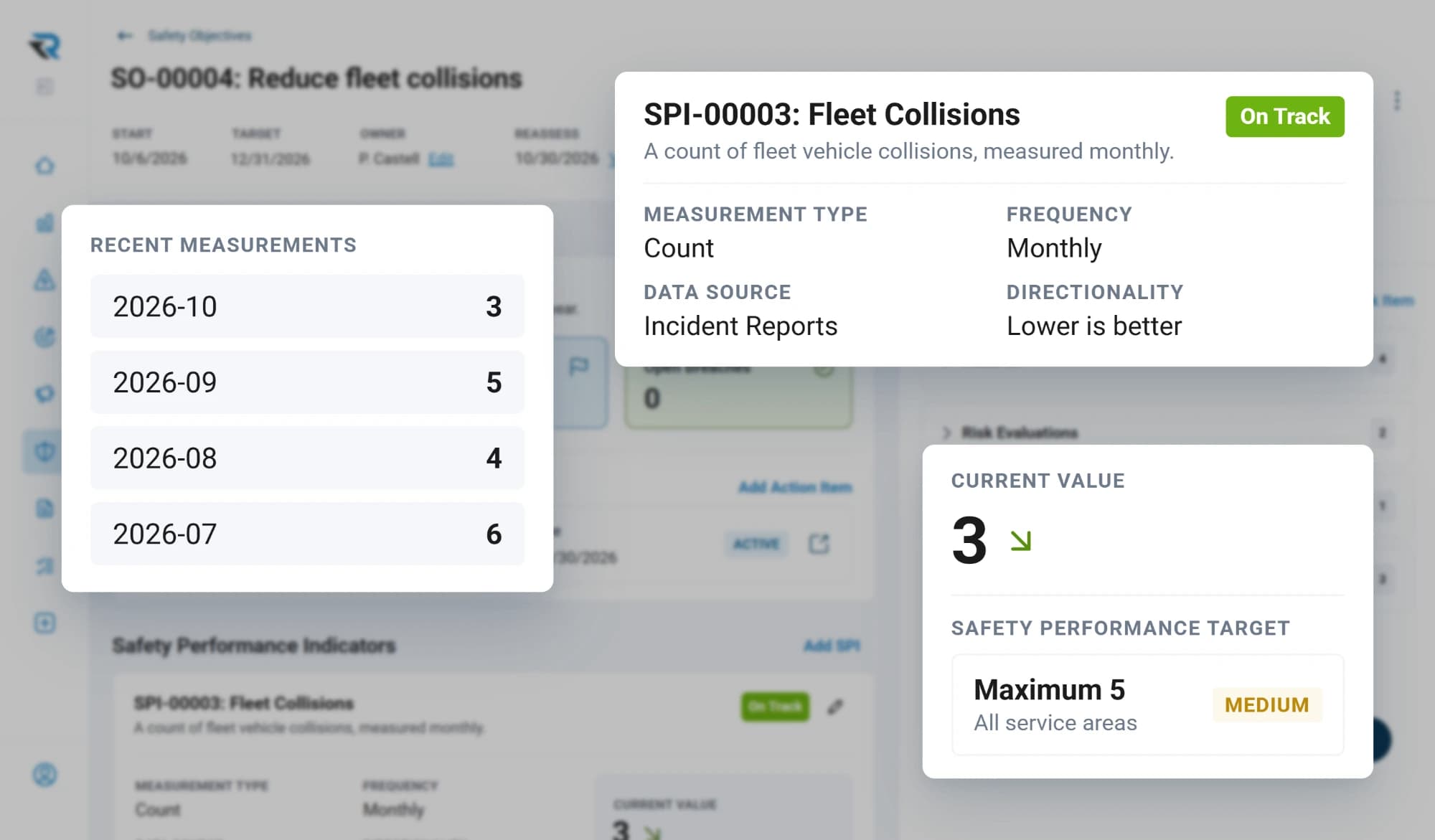Click the small On Track badge in list
1435x840 pixels.
click(x=775, y=707)
